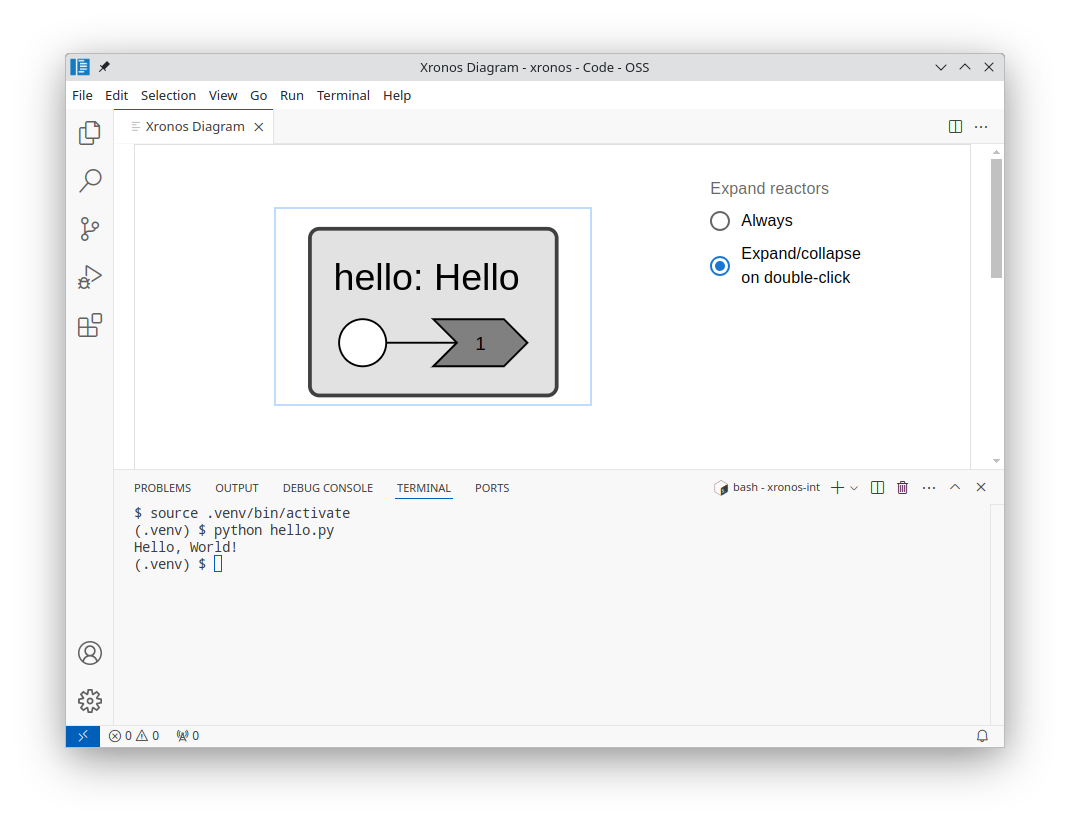Maximize the panel with chevron up
Image resolution: width=1071 pixels, height=826 pixels.
[955, 487]
